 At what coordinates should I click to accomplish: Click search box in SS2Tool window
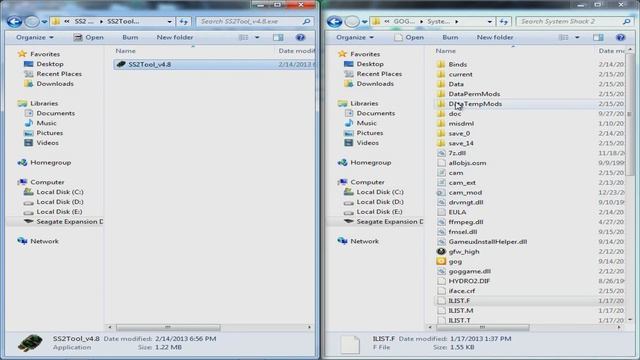[x=255, y=21]
